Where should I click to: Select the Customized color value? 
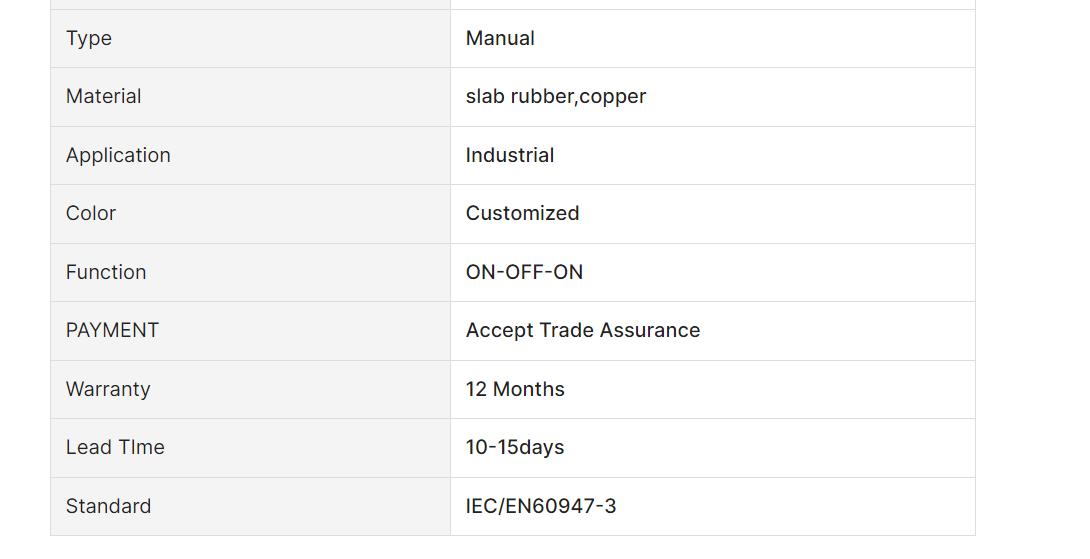522,213
